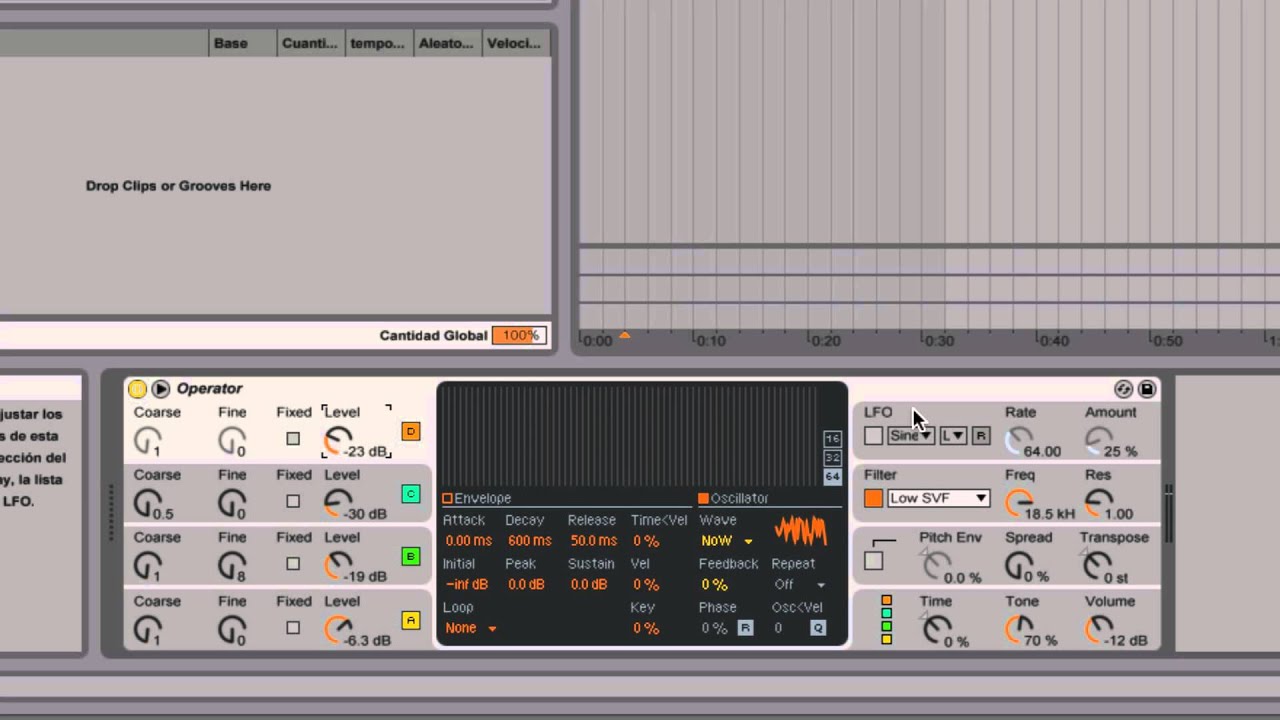
Task: Open the Low SVF filter type dropdown
Action: [938, 498]
